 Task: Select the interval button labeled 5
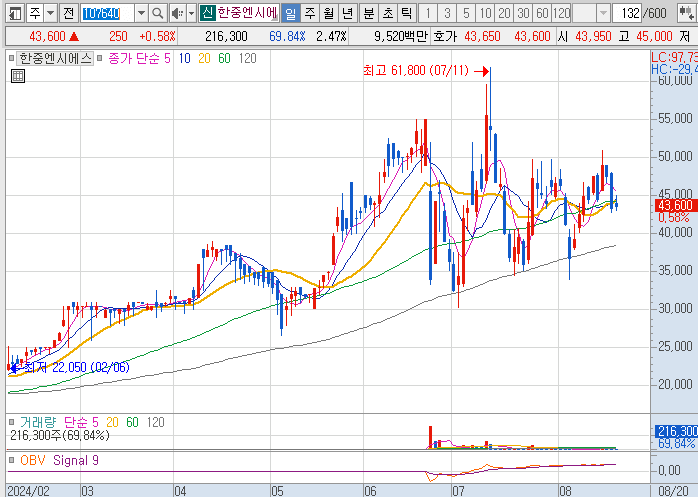466,13
